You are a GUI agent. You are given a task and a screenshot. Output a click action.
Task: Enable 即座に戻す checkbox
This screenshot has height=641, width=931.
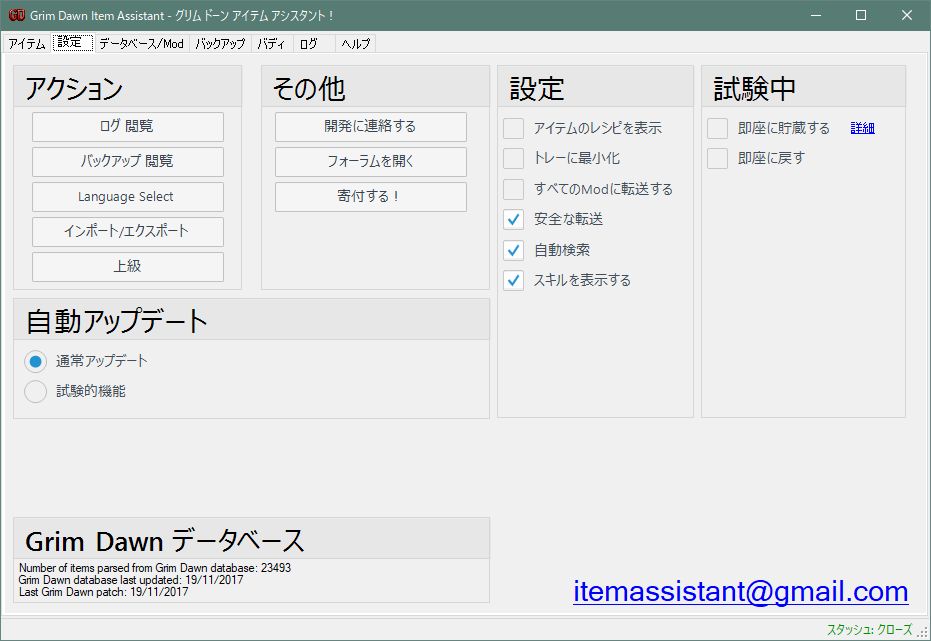(717, 158)
